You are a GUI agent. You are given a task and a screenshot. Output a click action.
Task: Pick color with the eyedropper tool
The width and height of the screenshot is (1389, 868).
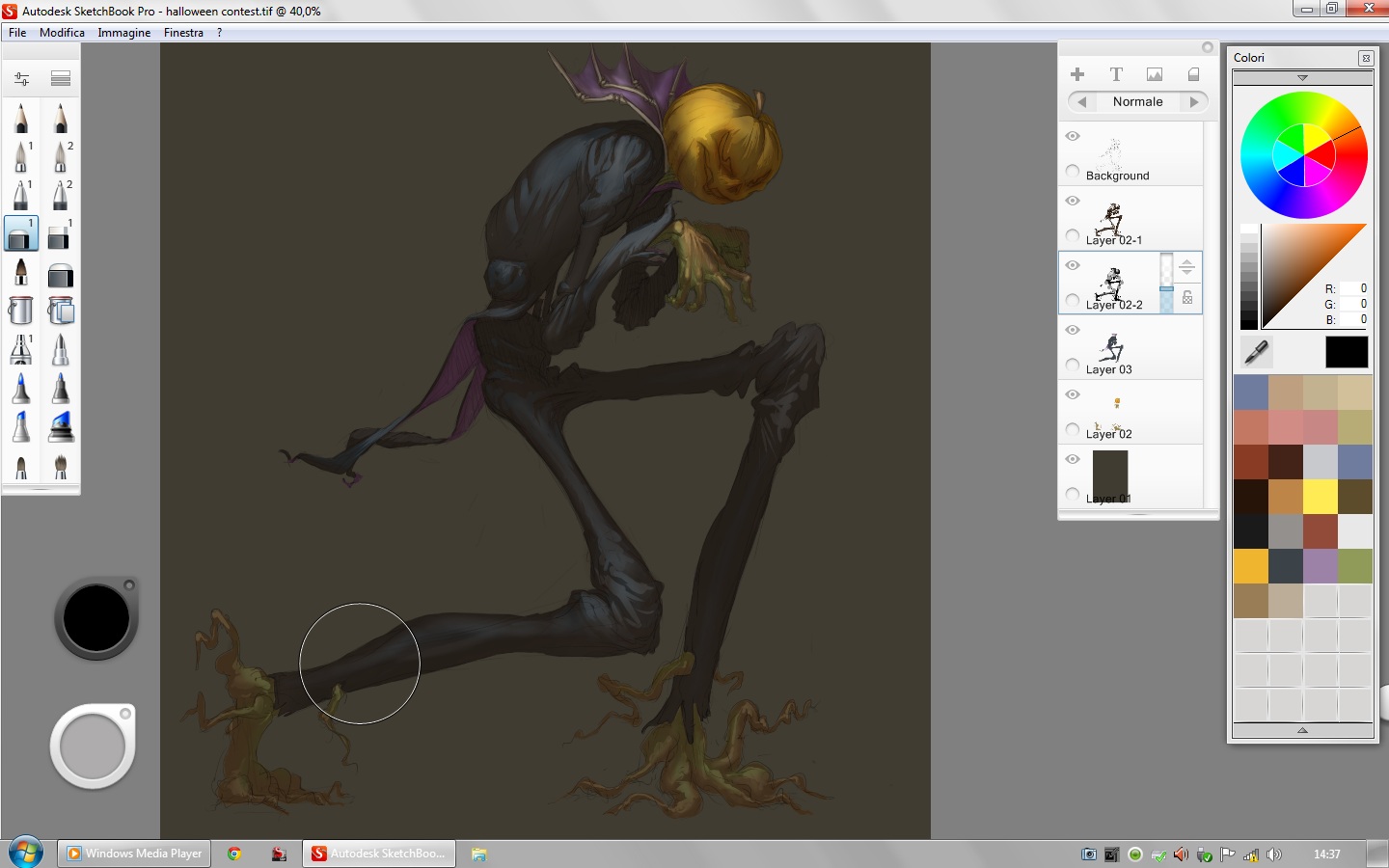click(1256, 352)
